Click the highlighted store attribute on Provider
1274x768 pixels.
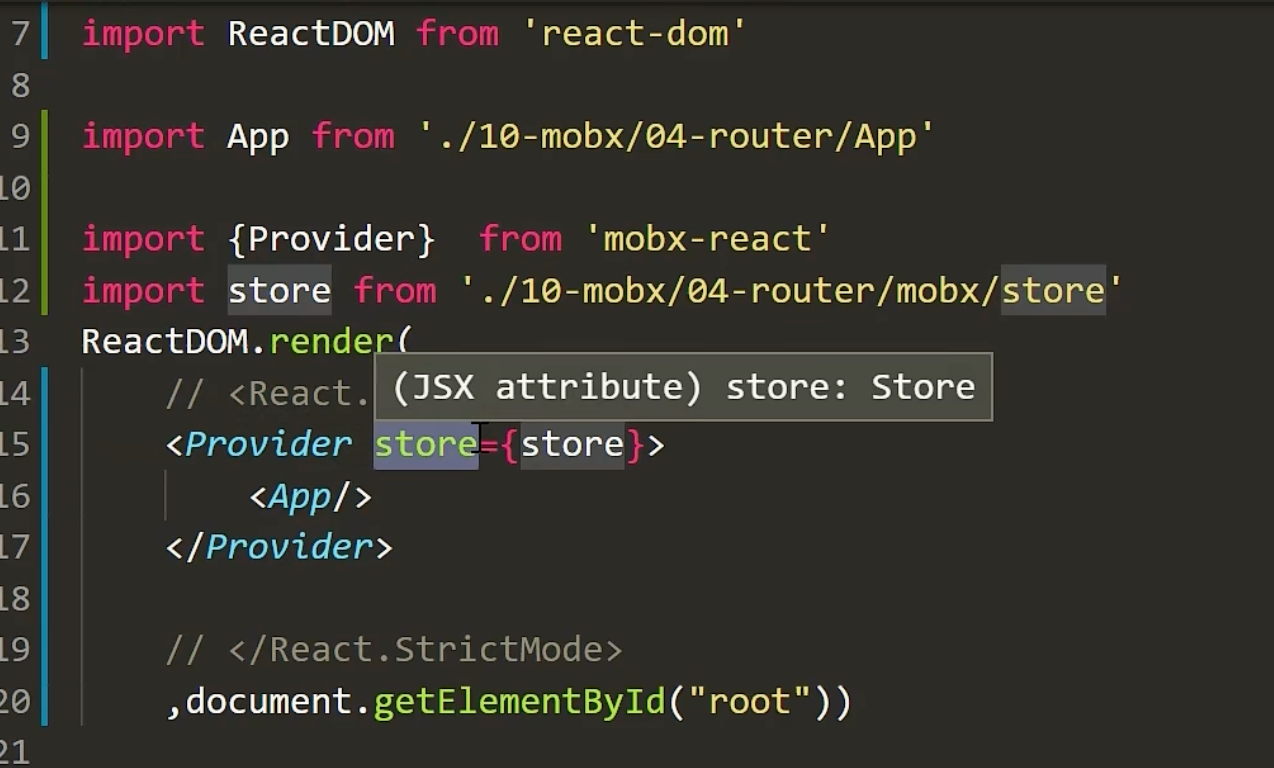coord(425,444)
